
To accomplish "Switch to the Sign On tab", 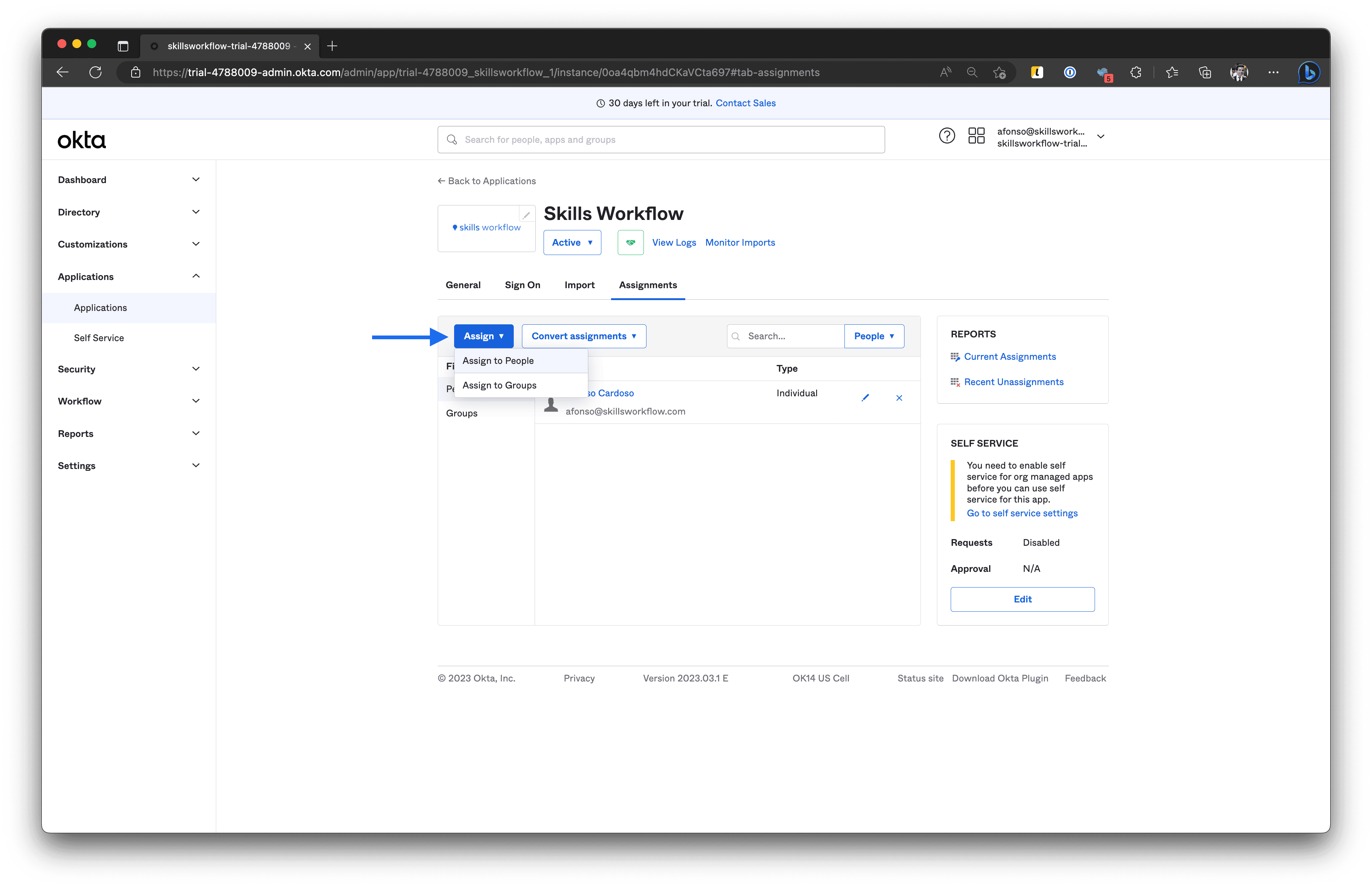I will pos(522,285).
